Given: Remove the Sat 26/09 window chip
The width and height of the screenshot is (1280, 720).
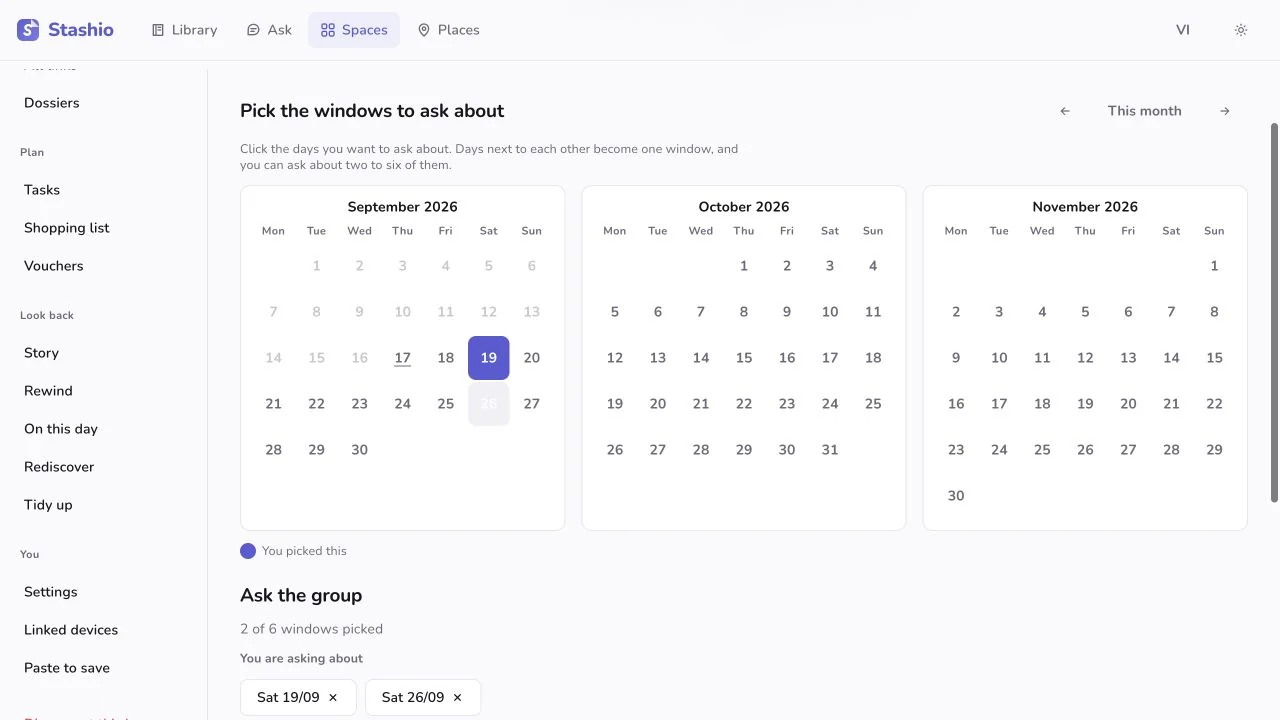Looking at the screenshot, I should coord(457,697).
